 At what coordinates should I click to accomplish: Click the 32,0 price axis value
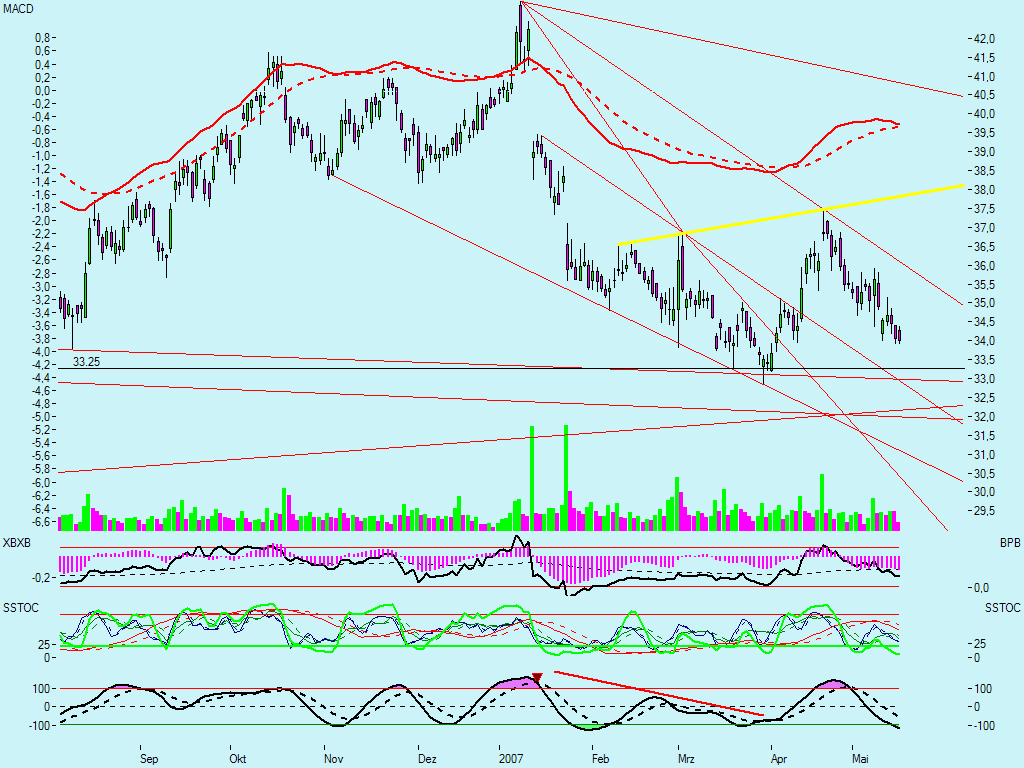pos(984,416)
